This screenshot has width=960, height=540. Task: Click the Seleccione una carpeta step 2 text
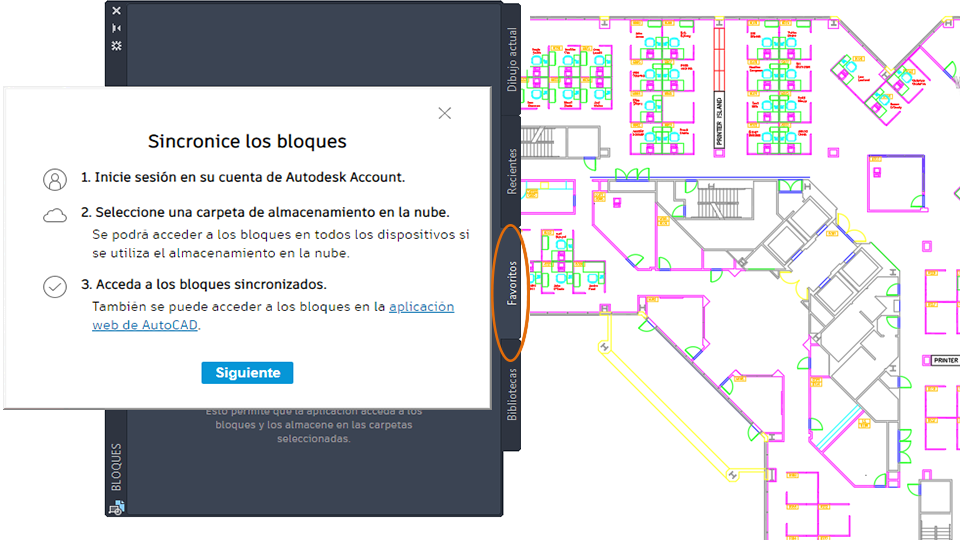265,212
